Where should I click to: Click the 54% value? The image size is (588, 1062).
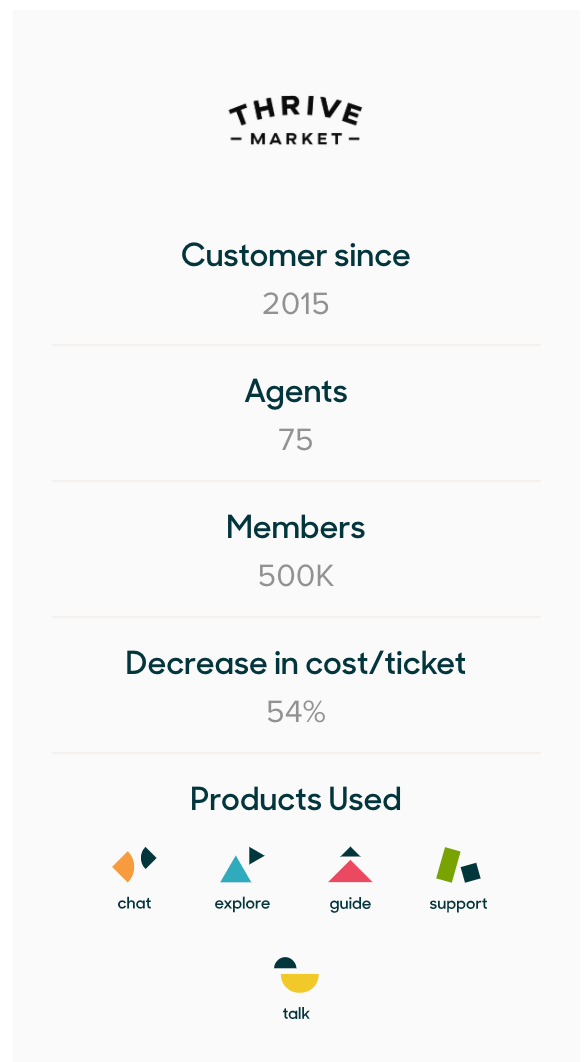point(296,713)
